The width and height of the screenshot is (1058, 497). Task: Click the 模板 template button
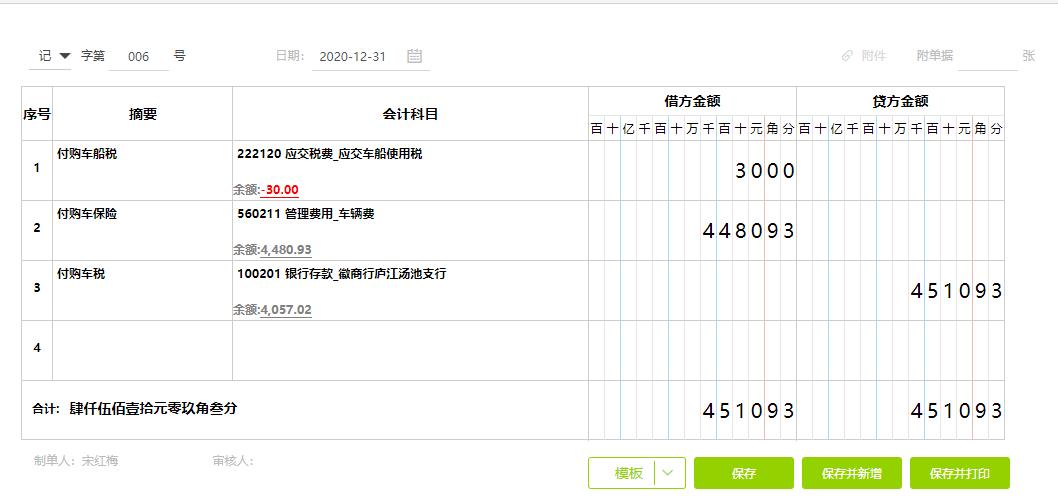(627, 473)
